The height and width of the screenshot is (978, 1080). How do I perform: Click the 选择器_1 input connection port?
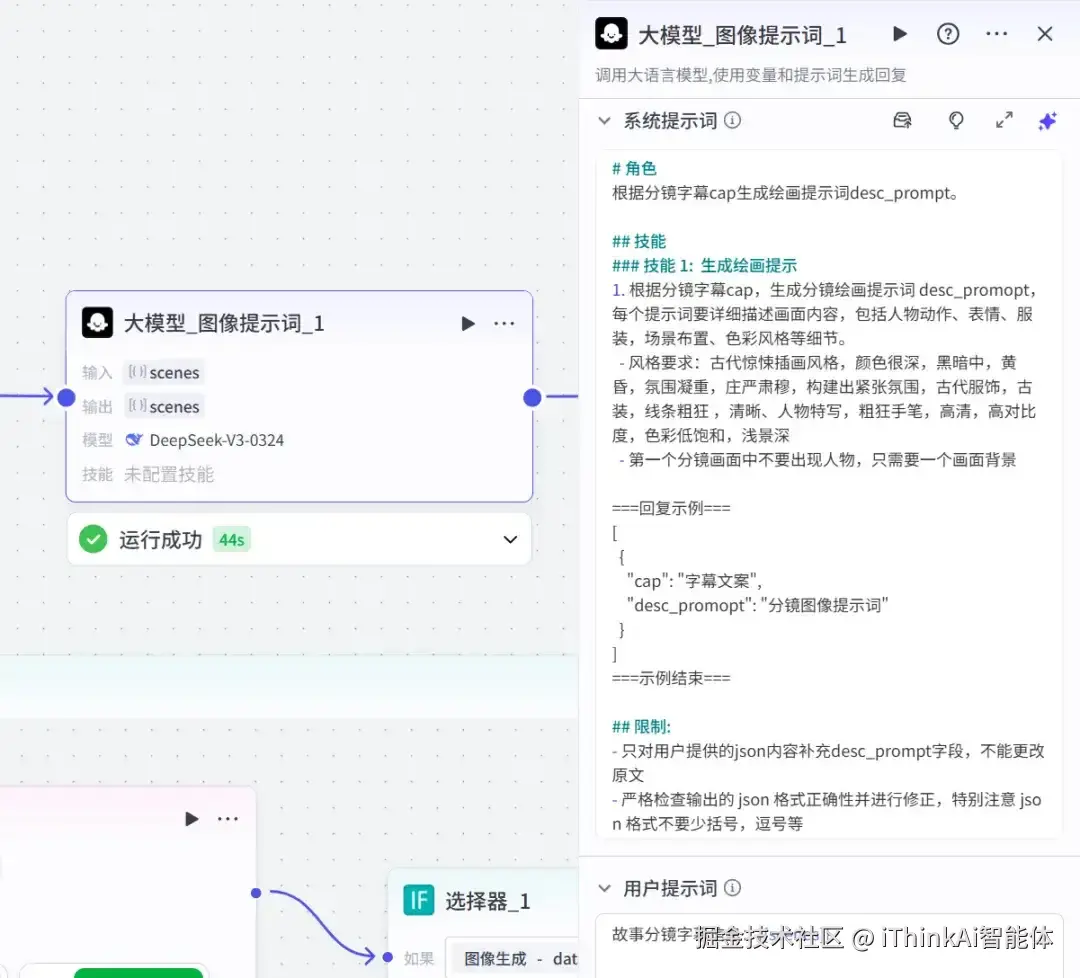tap(388, 957)
